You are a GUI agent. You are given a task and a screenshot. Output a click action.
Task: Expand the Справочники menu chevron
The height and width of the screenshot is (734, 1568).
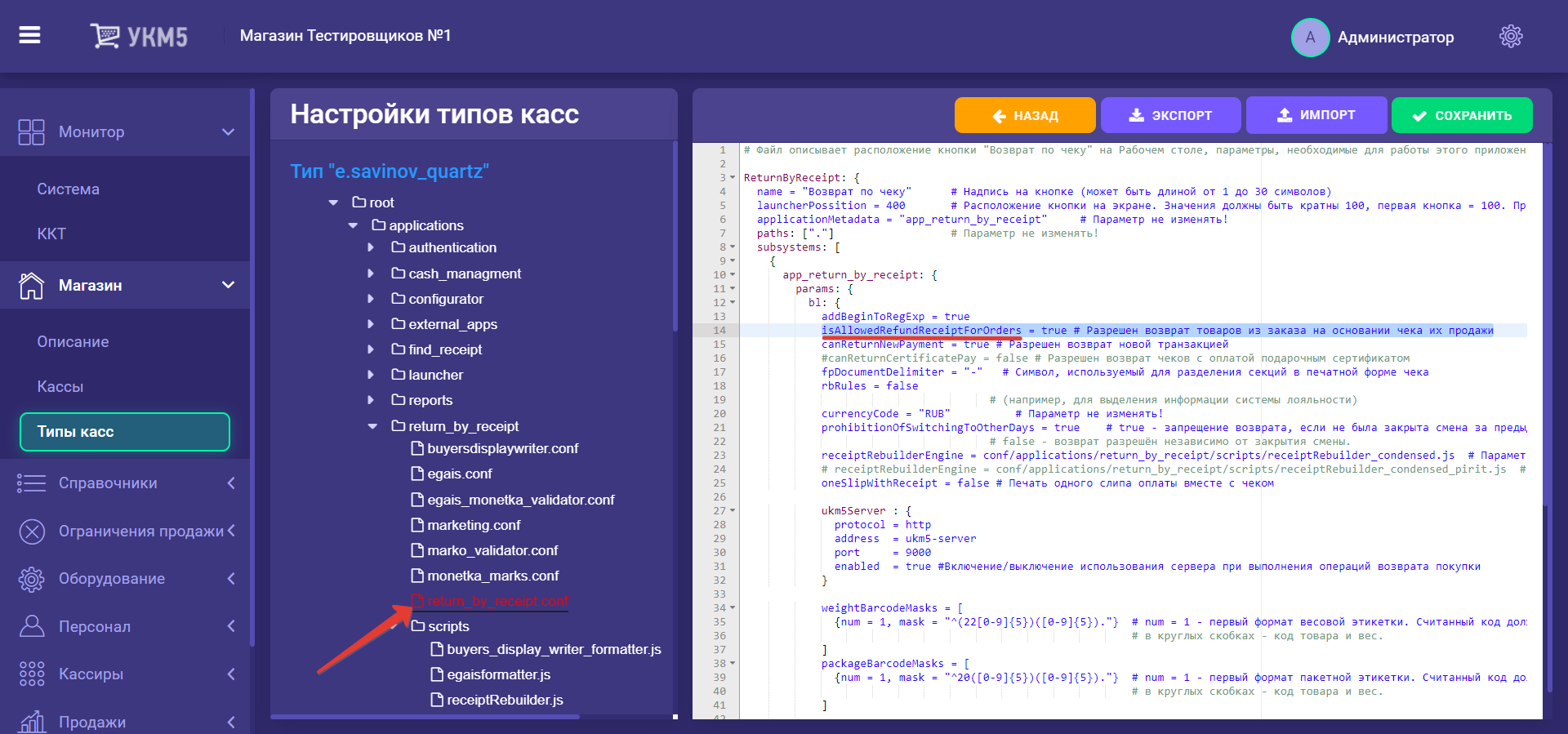point(231,483)
